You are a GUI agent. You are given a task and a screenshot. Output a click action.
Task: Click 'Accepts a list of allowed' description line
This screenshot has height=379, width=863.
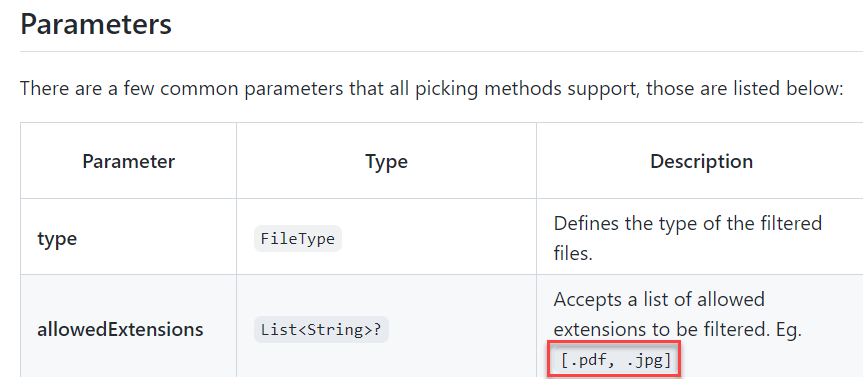click(659, 299)
